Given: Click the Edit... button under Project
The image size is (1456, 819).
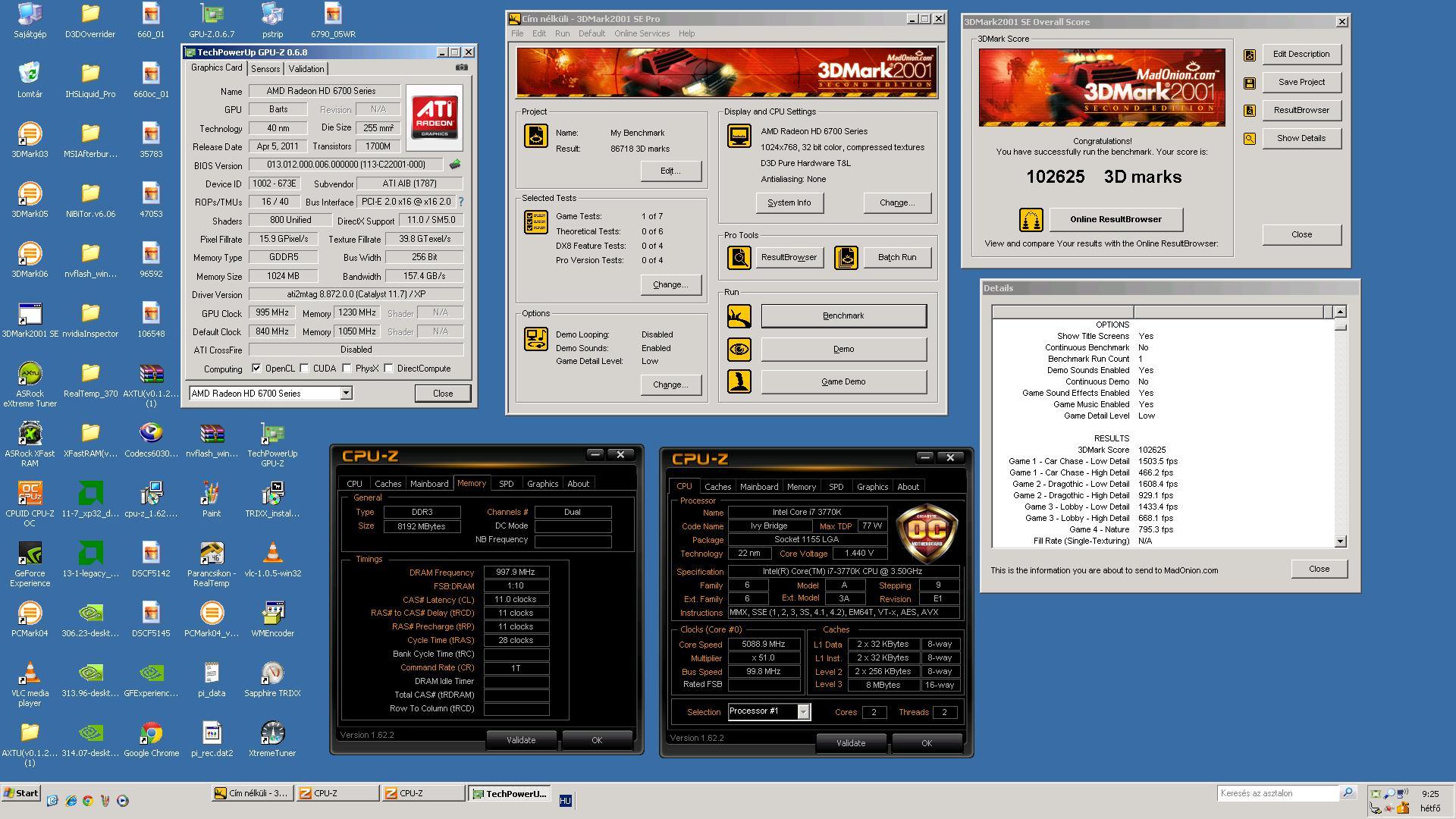Looking at the screenshot, I should click(670, 171).
